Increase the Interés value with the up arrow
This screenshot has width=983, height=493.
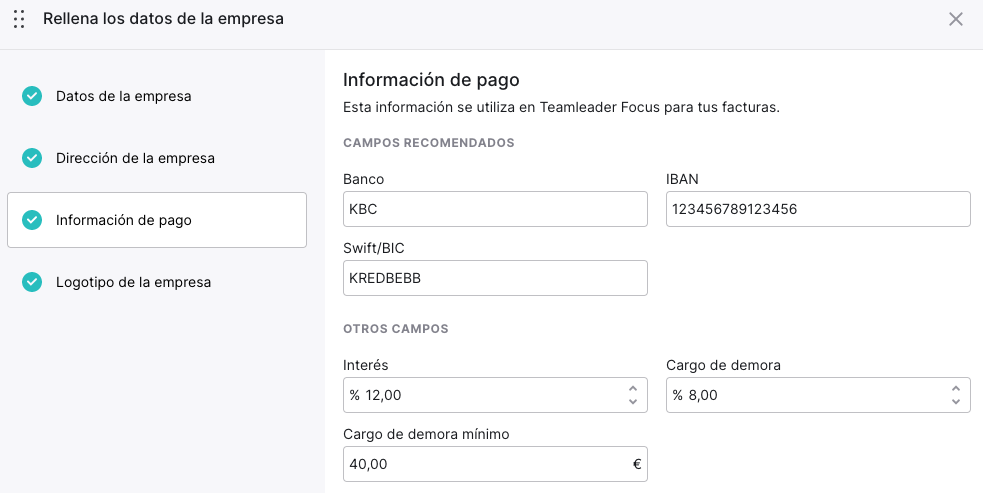(x=633, y=389)
